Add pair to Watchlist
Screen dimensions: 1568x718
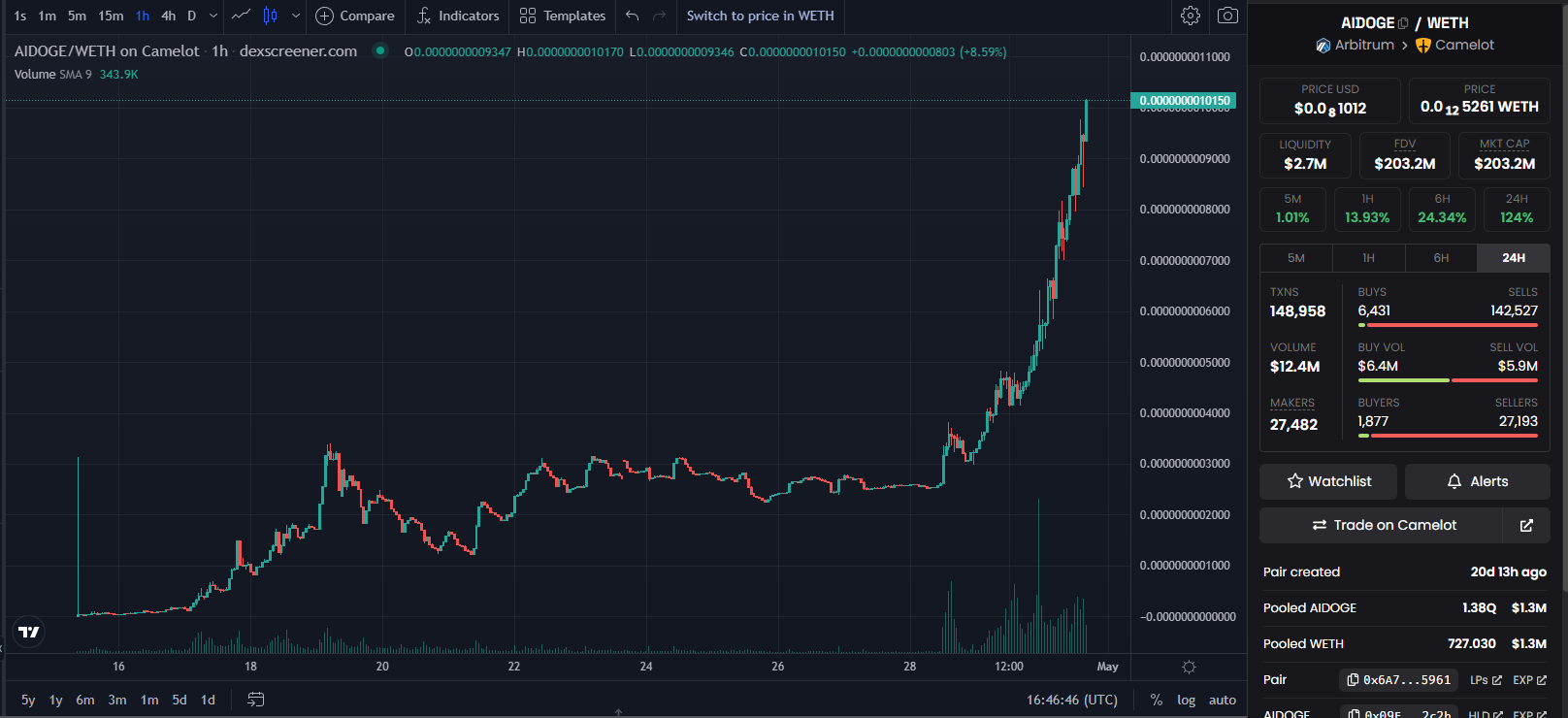pos(1328,481)
